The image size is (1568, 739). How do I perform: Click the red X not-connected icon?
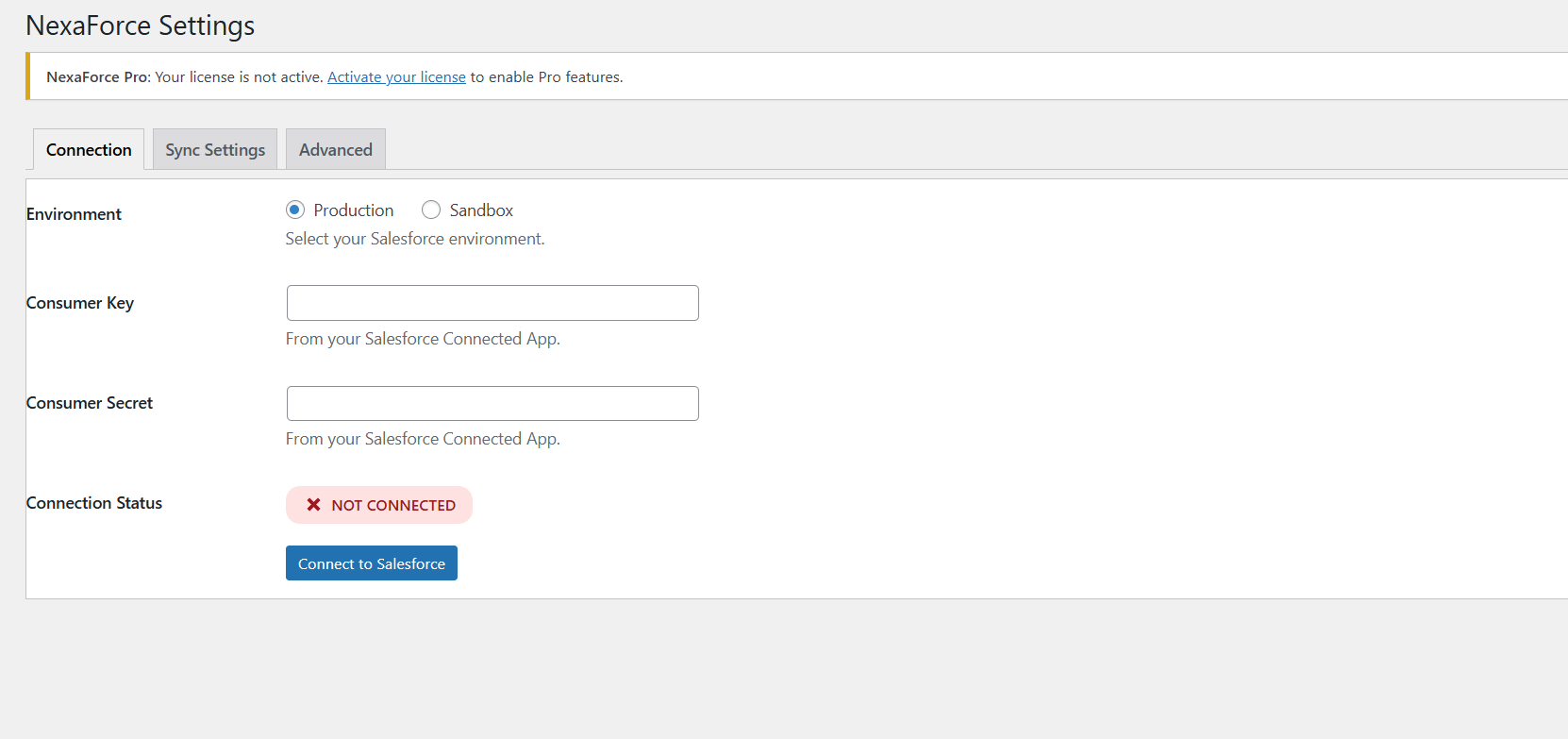click(313, 505)
